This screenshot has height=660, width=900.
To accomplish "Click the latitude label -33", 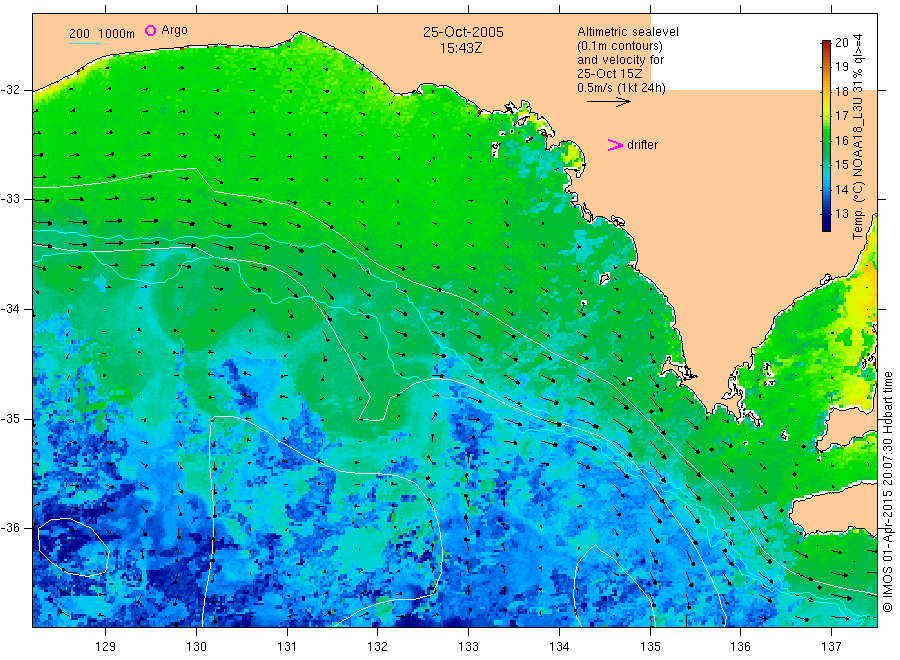I will [10, 199].
